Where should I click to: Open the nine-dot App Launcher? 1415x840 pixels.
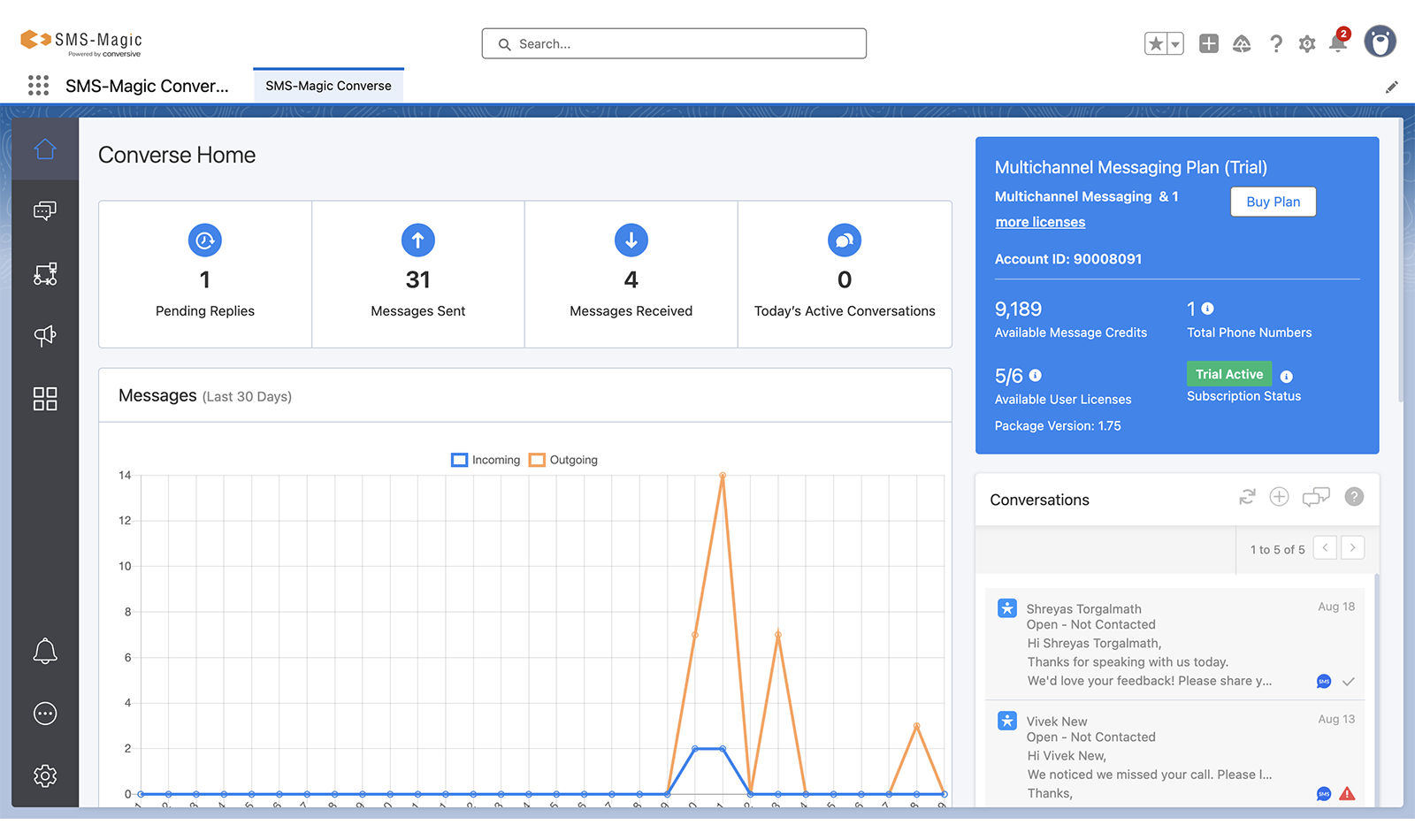tap(38, 85)
